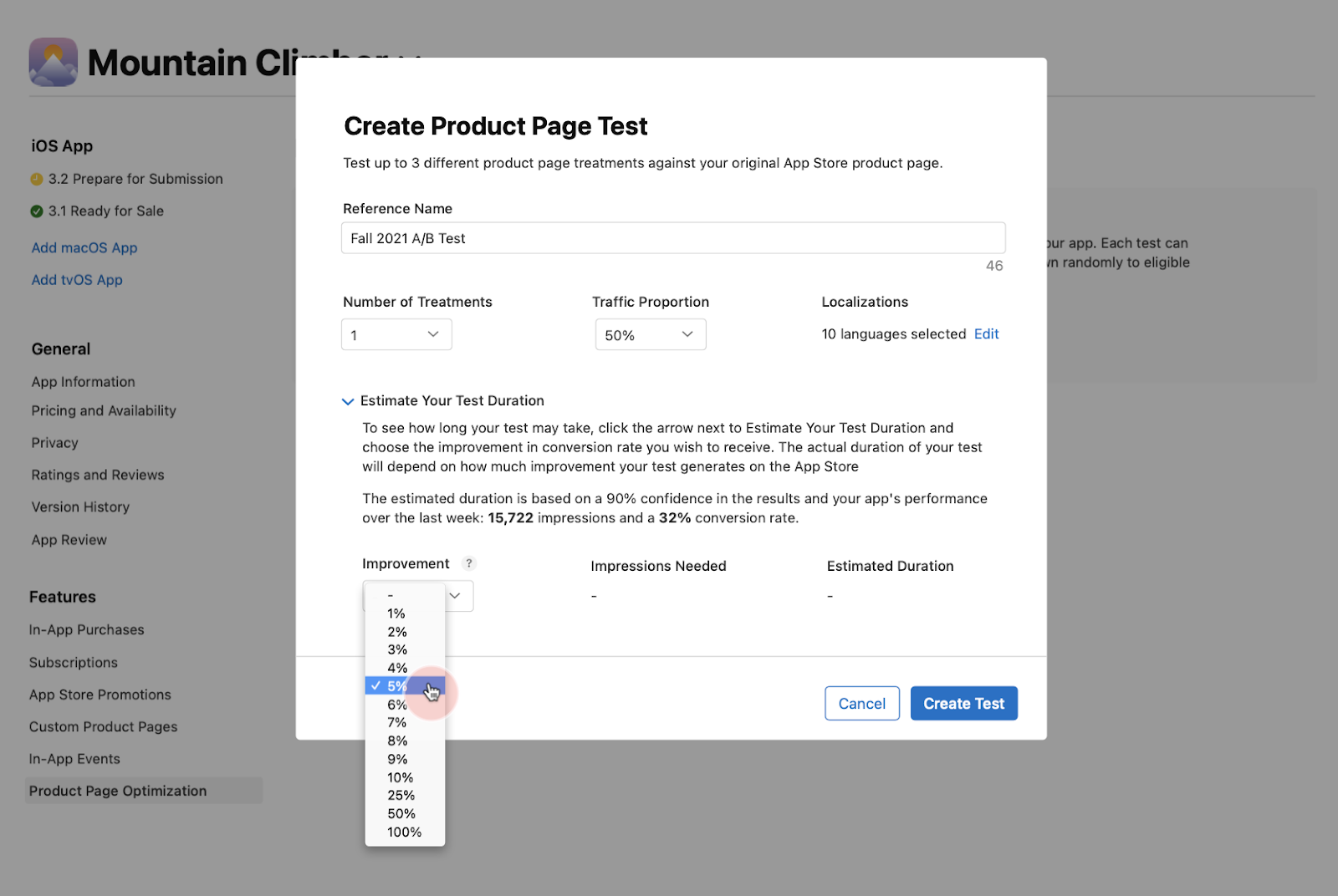Click the Mountain Climber app icon
This screenshot has height=896, width=1338.
click(x=53, y=62)
